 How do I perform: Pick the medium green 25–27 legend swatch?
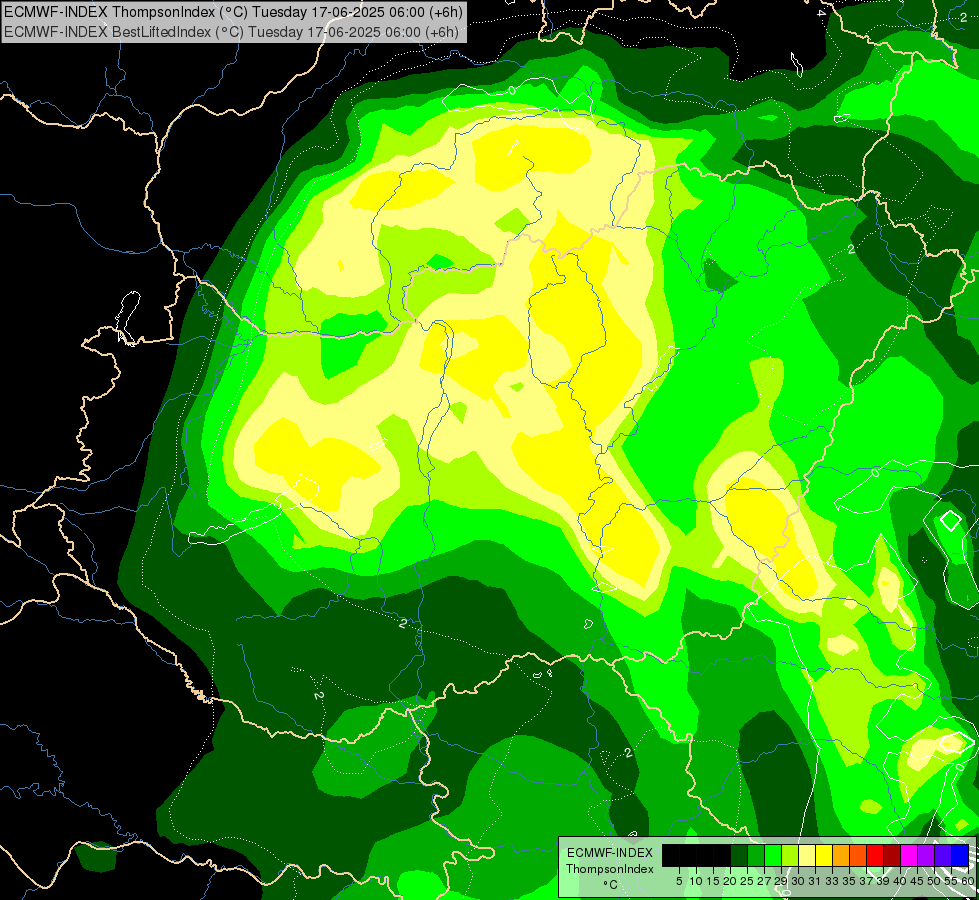point(756,855)
